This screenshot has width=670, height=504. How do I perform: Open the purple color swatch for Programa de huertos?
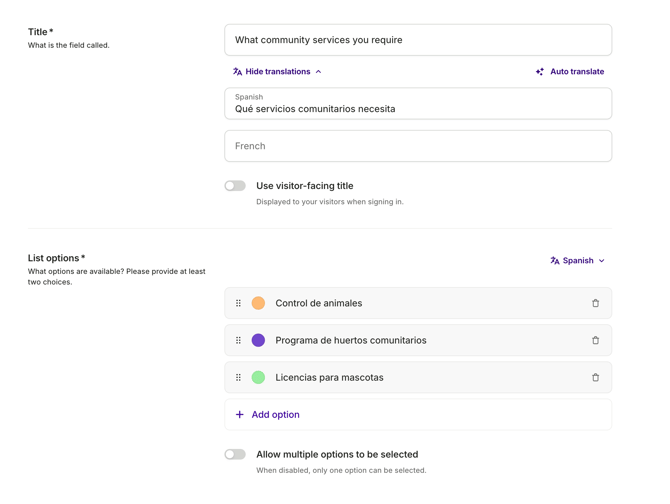click(258, 340)
